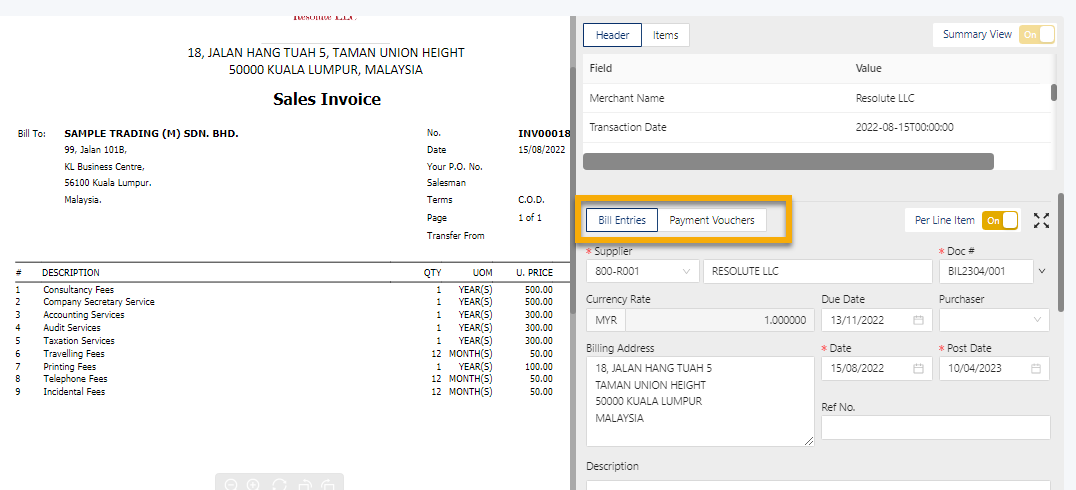Viewport: 1076px width, 490px height.
Task: Click the Taxation Services line item
Action: (79, 340)
